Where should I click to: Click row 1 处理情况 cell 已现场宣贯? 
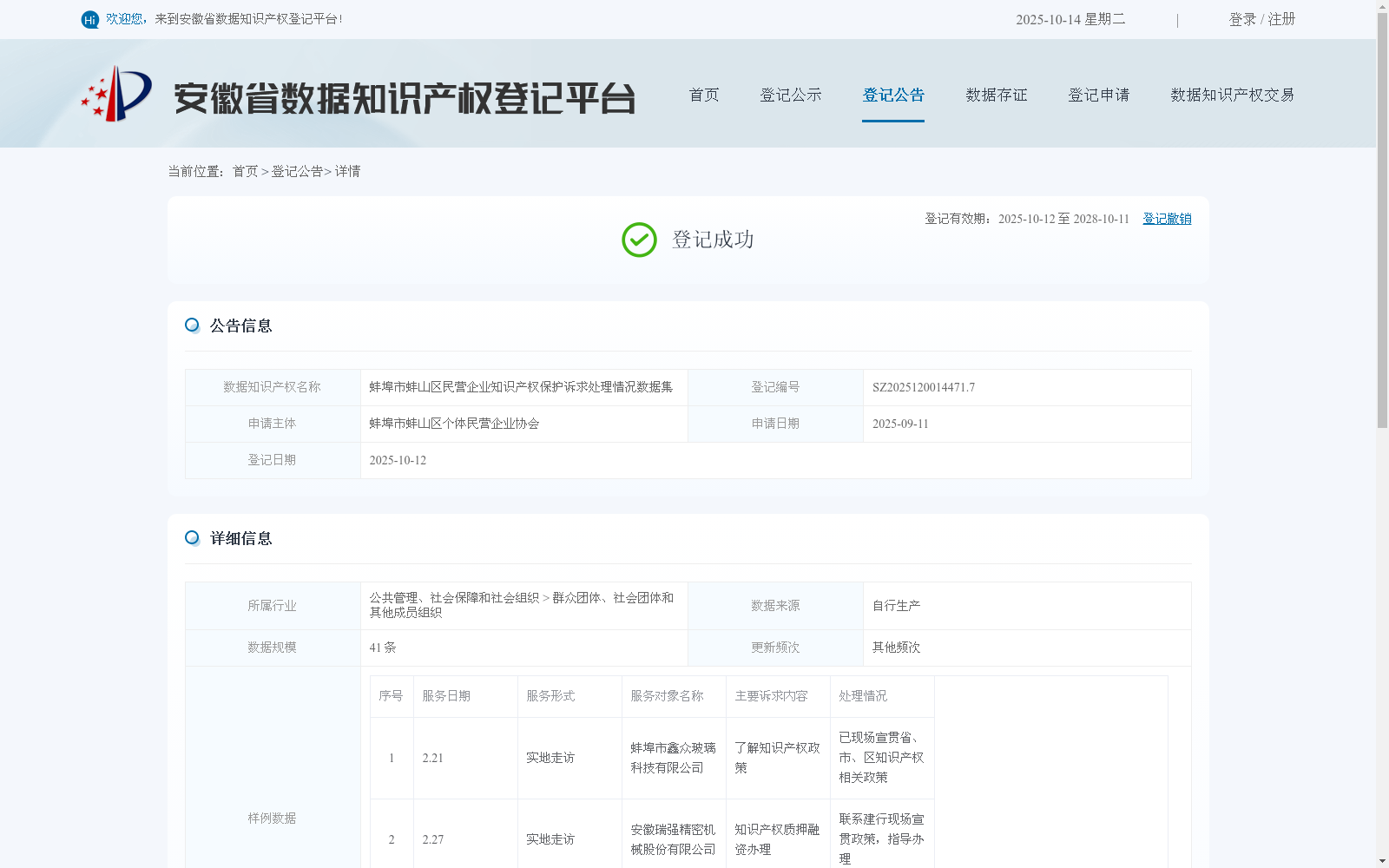click(881, 758)
